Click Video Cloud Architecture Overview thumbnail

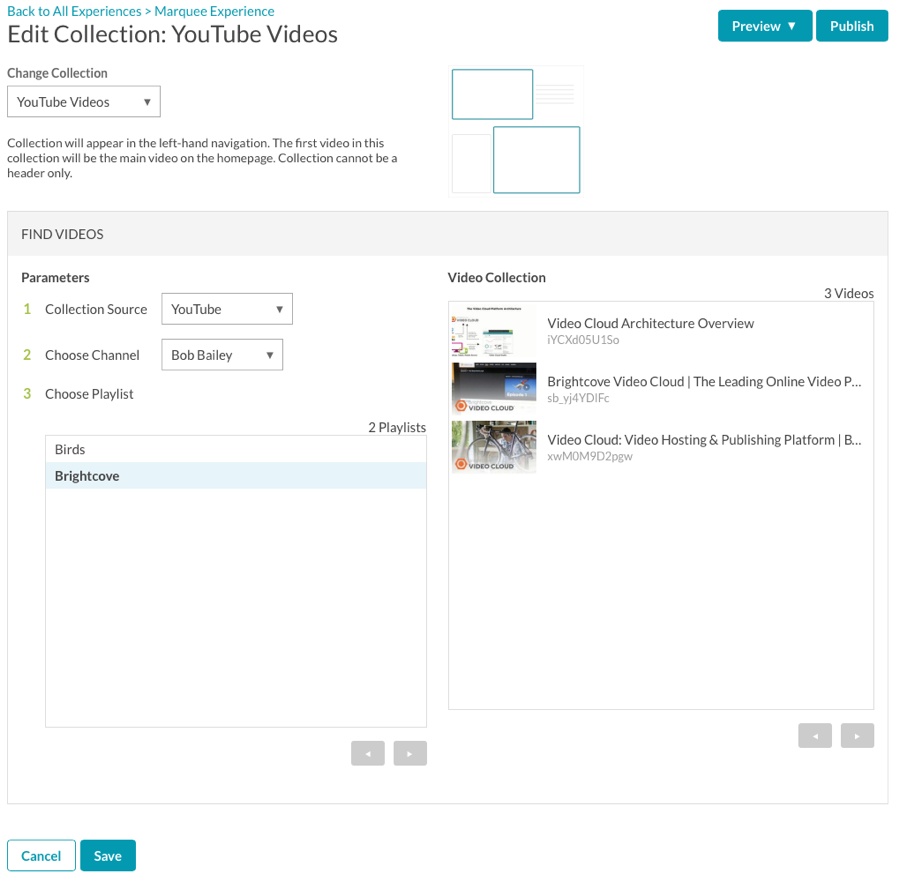click(494, 332)
